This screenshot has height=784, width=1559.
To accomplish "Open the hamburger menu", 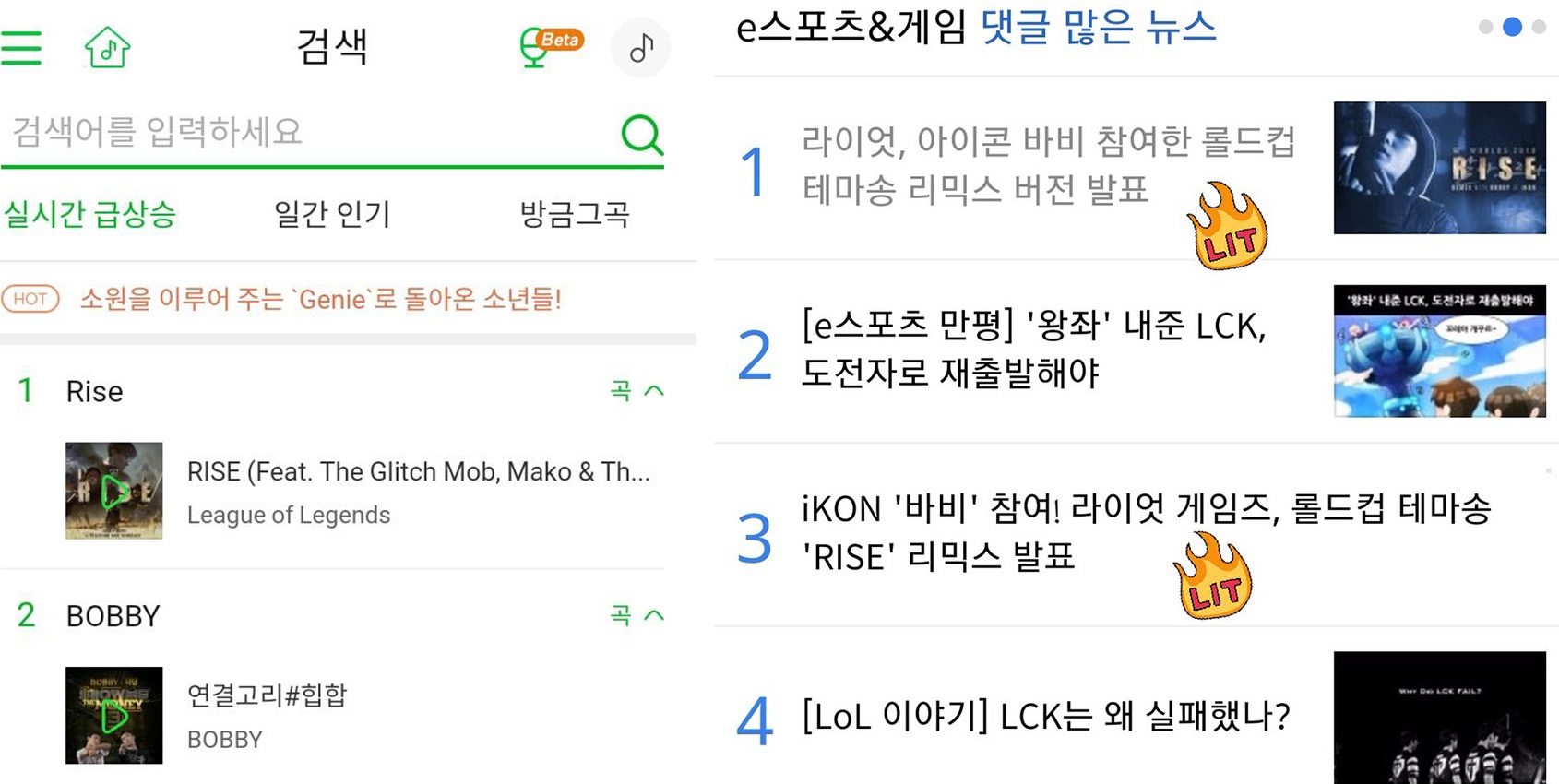I will point(21,47).
